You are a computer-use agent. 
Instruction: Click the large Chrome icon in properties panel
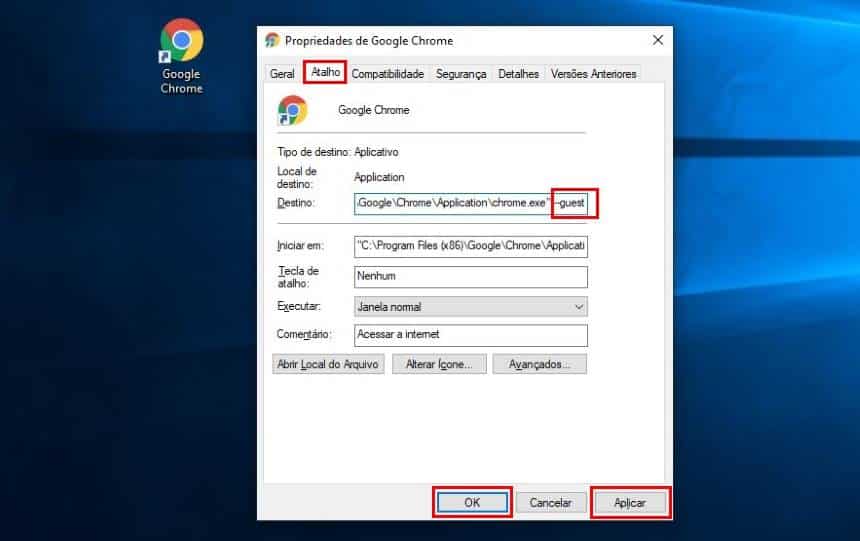[x=292, y=110]
